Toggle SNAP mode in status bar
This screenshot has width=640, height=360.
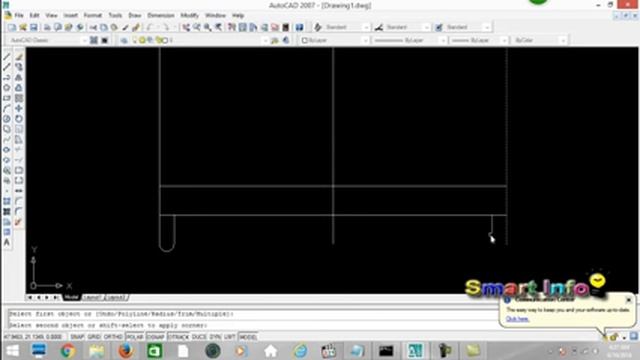coord(77,337)
